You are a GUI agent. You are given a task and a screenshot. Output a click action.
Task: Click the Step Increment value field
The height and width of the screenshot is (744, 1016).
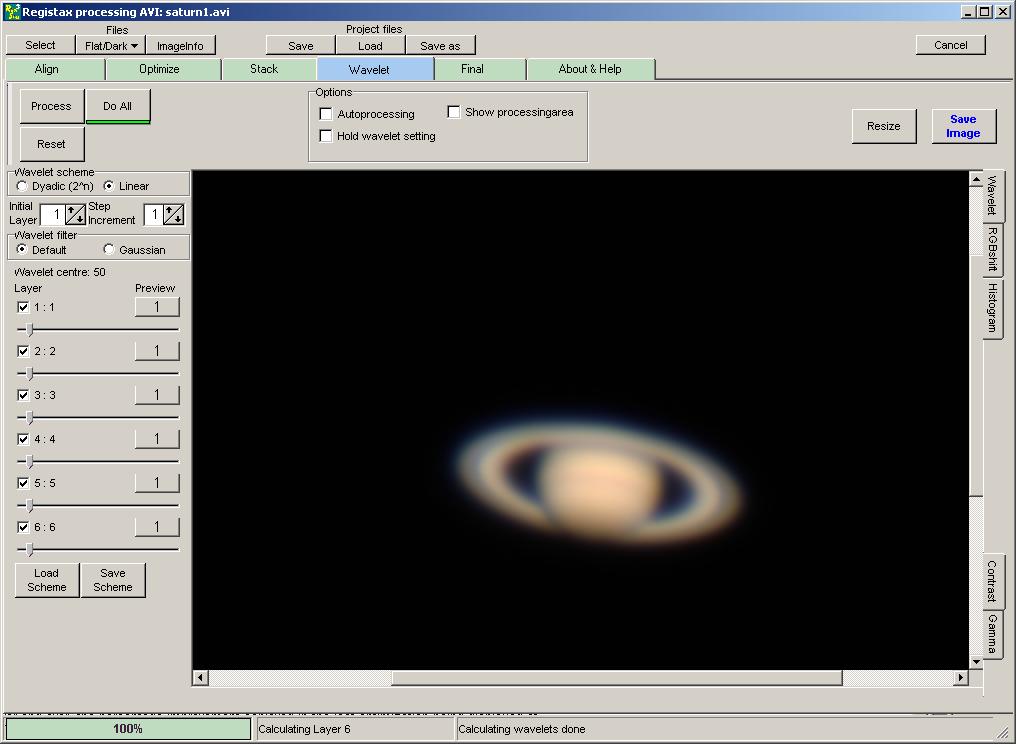(154, 215)
